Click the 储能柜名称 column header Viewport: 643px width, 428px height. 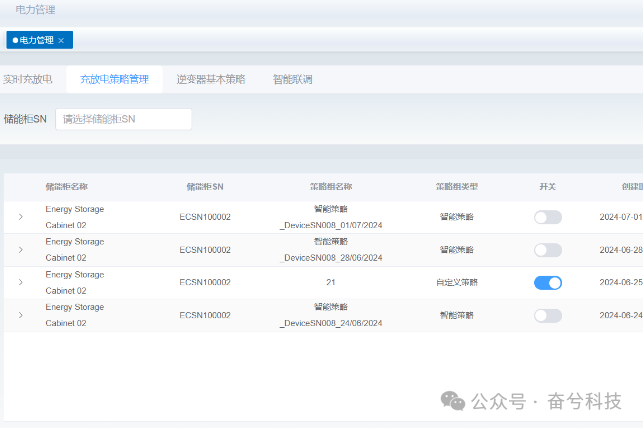tap(66, 187)
